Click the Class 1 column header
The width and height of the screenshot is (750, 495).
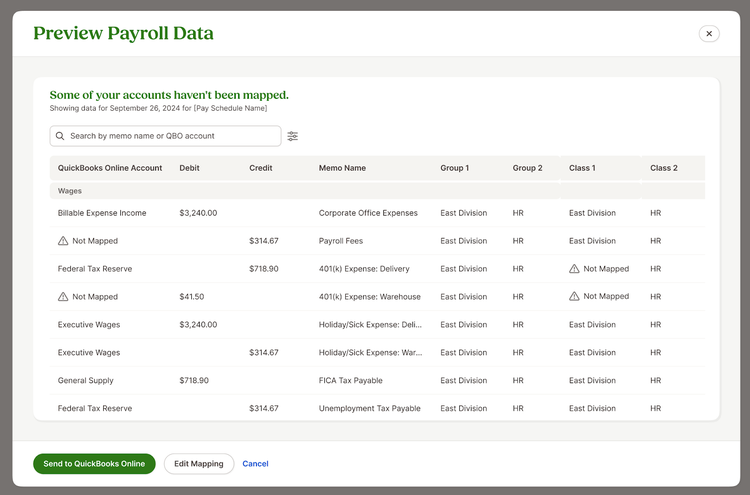[582, 168]
